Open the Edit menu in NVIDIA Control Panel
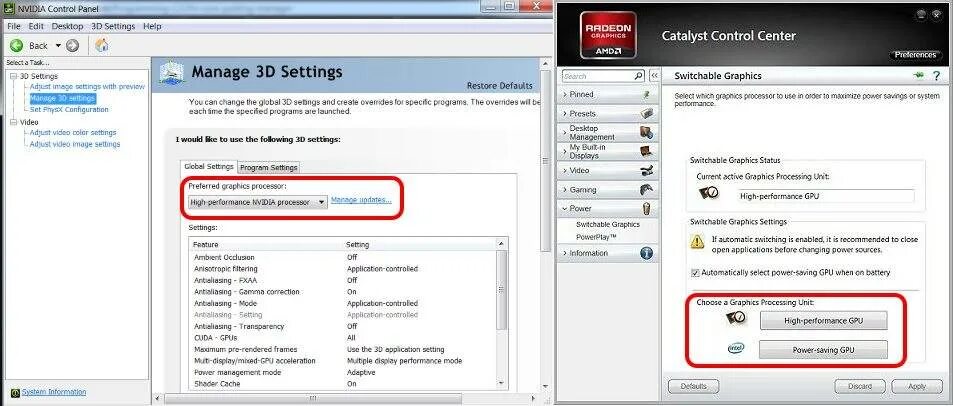 (x=36, y=26)
